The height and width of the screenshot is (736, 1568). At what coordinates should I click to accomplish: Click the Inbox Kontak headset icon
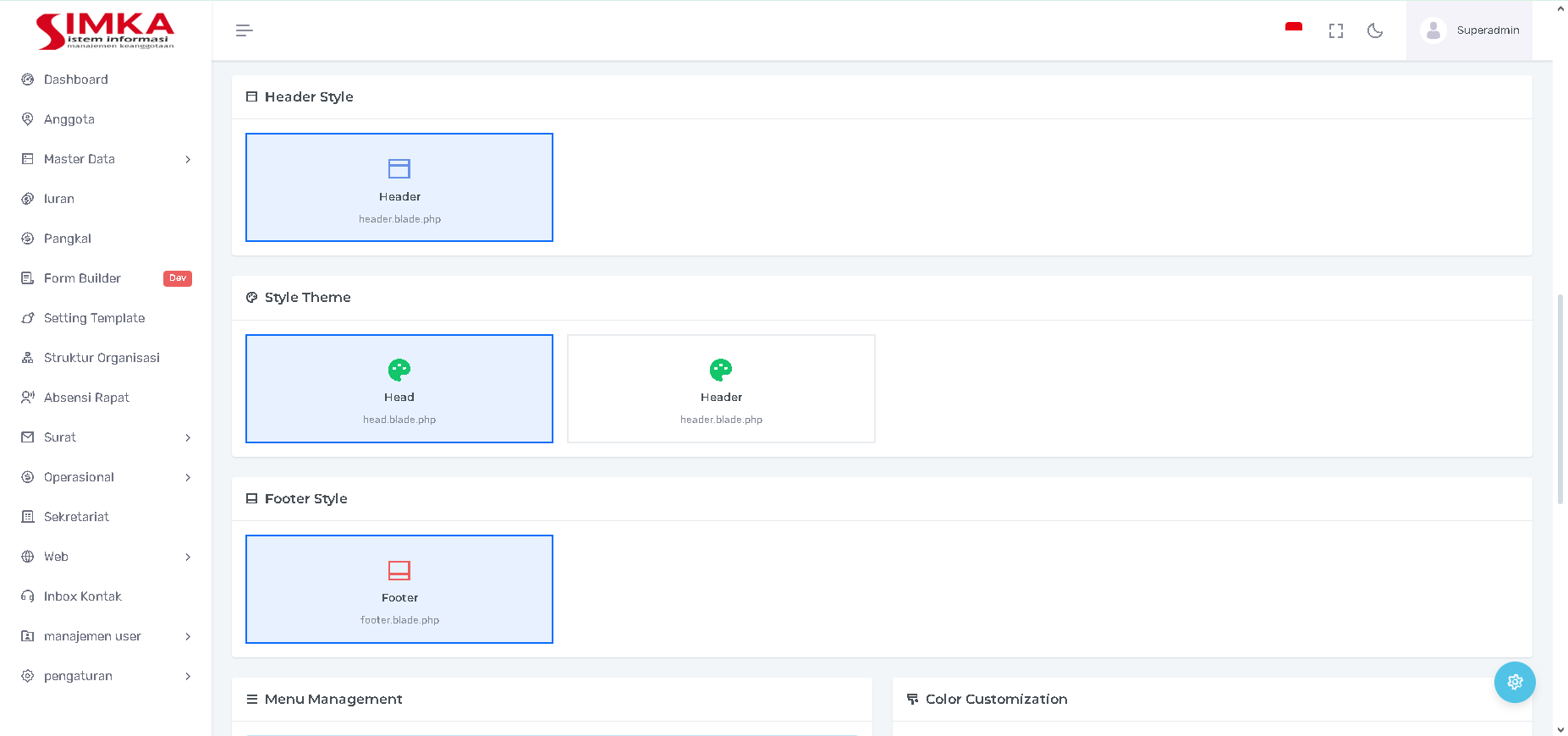coord(28,596)
